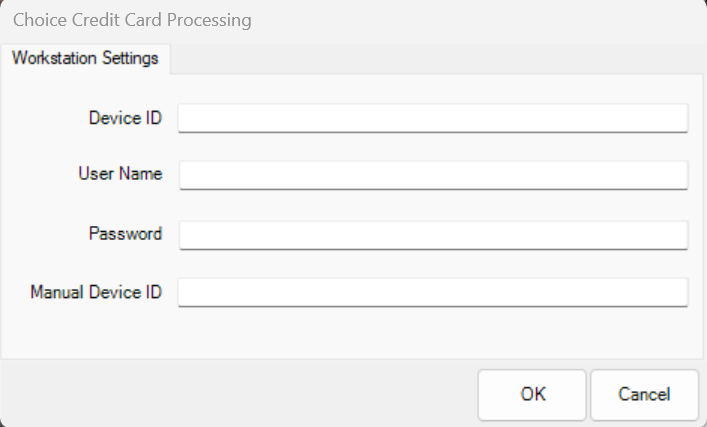Select the Password entry field

pos(432,235)
